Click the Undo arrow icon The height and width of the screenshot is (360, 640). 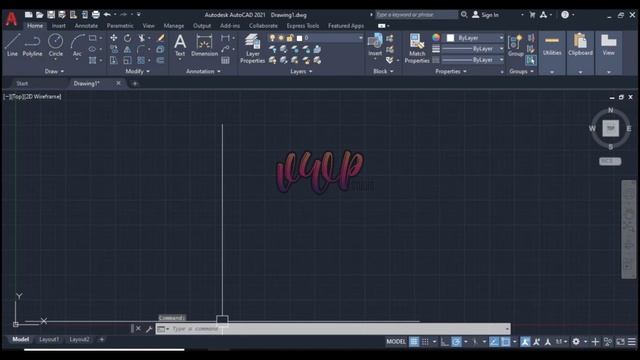coord(107,15)
